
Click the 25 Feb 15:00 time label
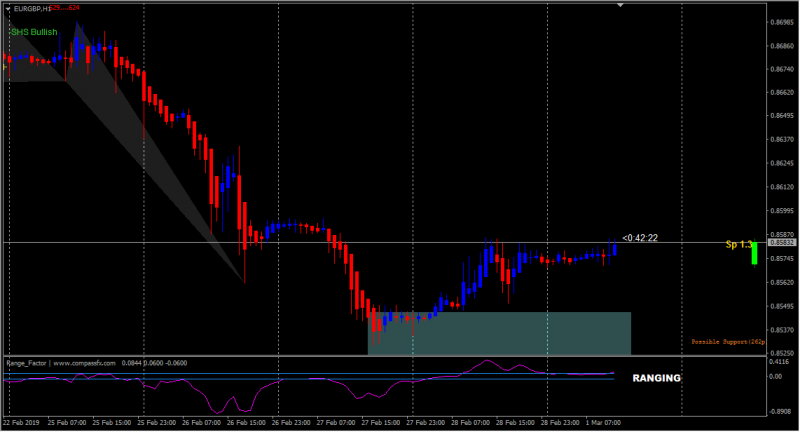coord(112,422)
